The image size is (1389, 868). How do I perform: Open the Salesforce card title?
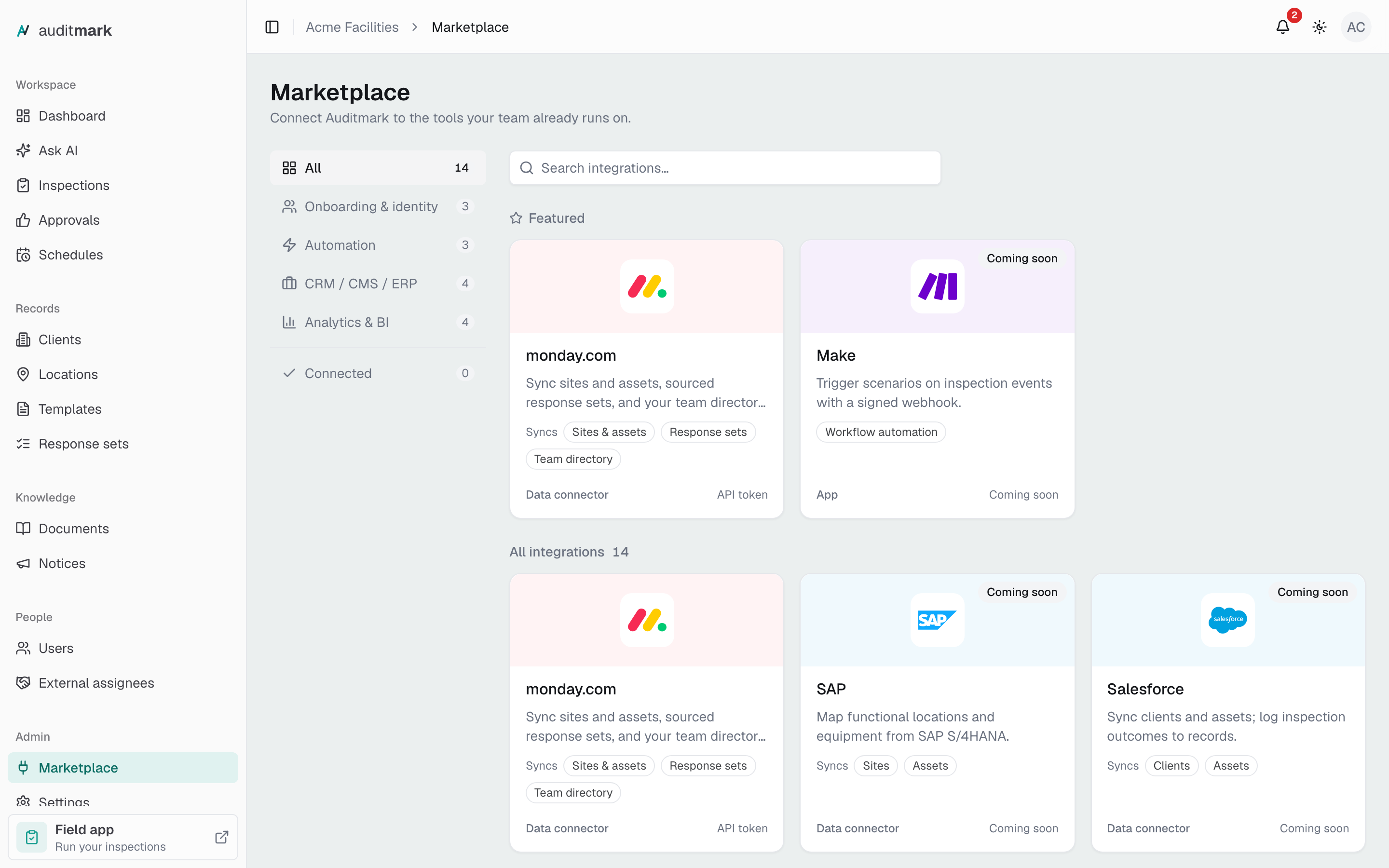click(x=1145, y=689)
